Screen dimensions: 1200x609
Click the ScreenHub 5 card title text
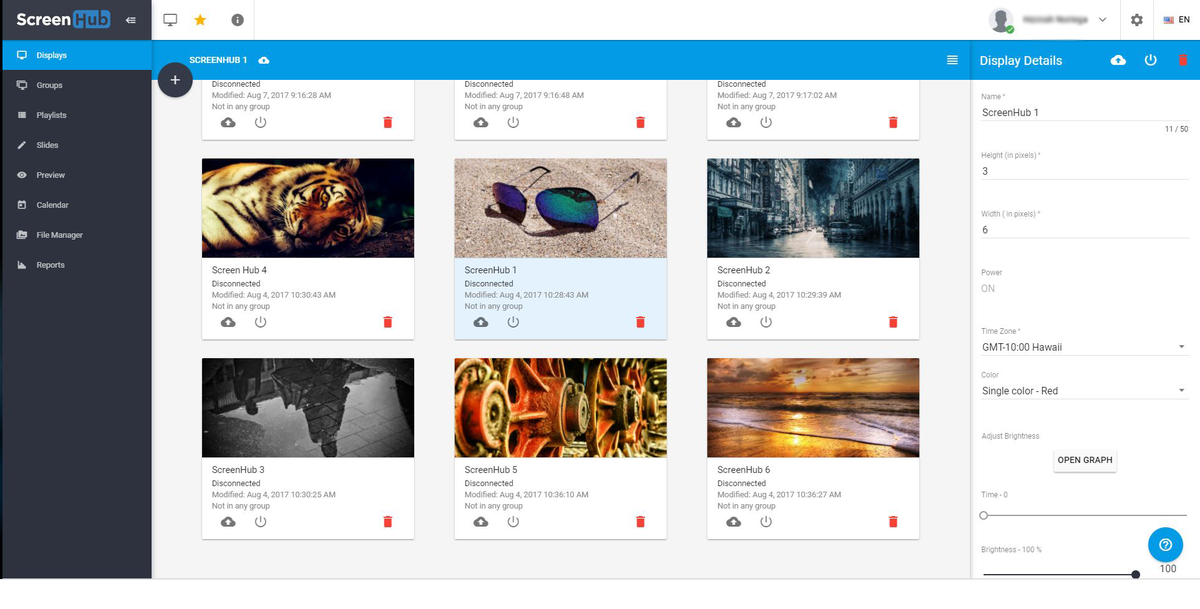point(491,470)
